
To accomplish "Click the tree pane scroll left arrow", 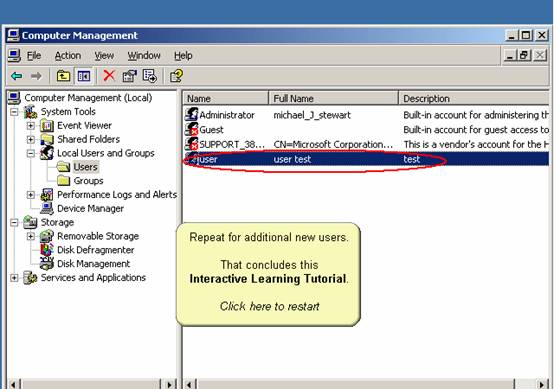I will [12, 384].
